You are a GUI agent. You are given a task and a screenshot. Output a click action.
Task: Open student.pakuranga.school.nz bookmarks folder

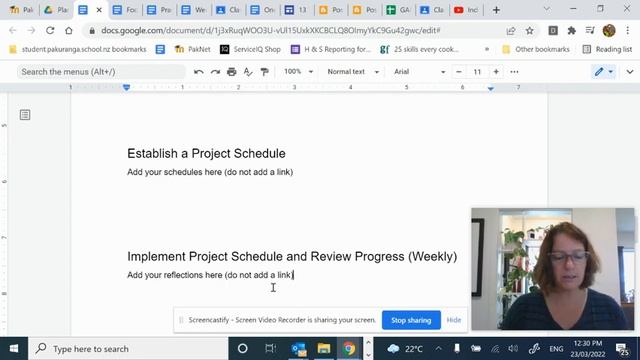[x=78, y=49]
